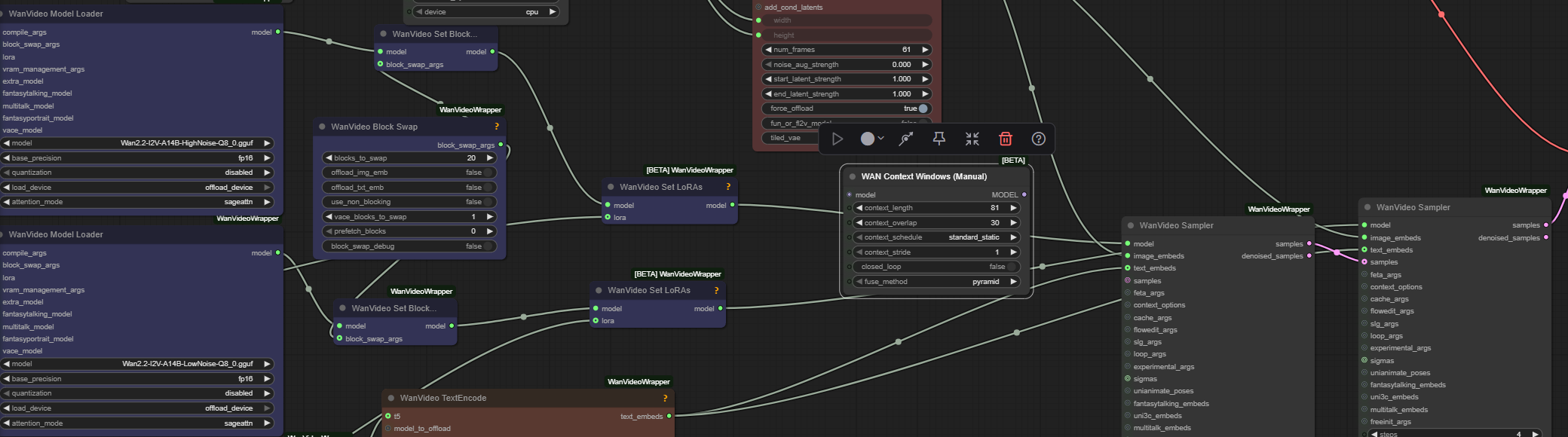Click text_embeds output port on WanVideo TextEncode
1568x437 pixels.
(669, 416)
